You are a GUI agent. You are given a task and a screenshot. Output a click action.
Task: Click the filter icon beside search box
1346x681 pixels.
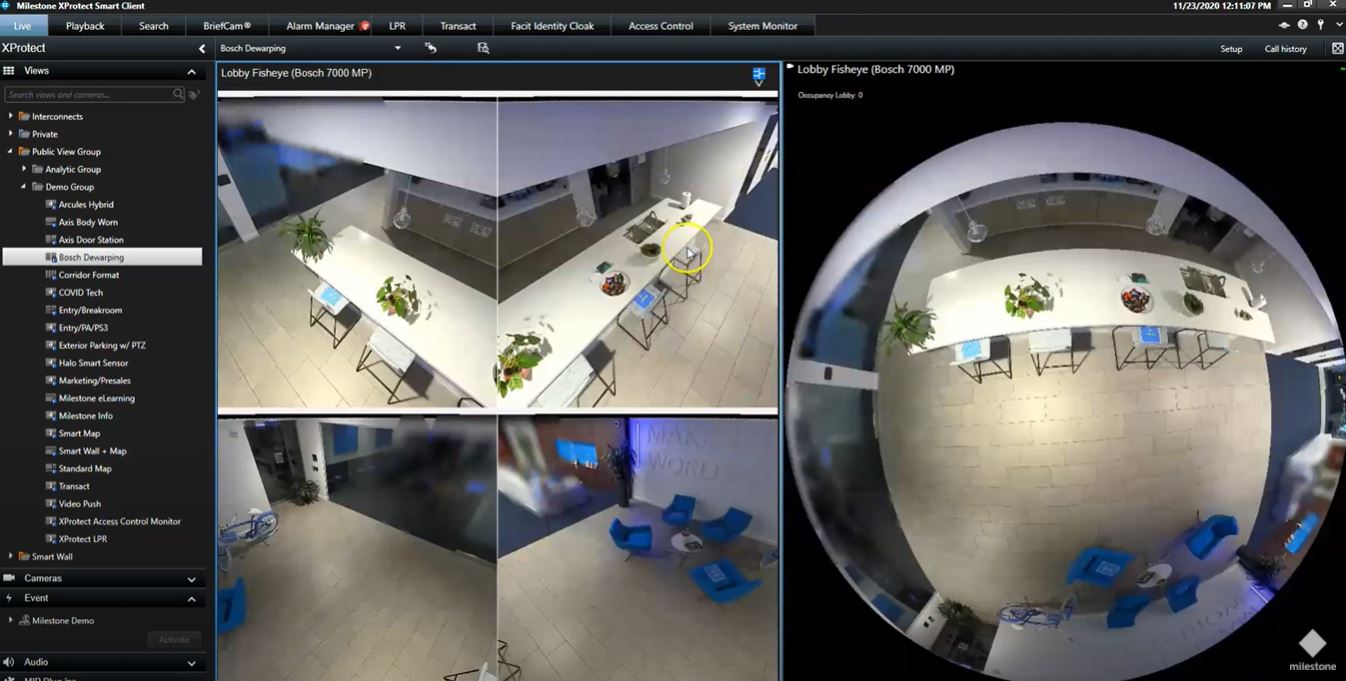194,95
